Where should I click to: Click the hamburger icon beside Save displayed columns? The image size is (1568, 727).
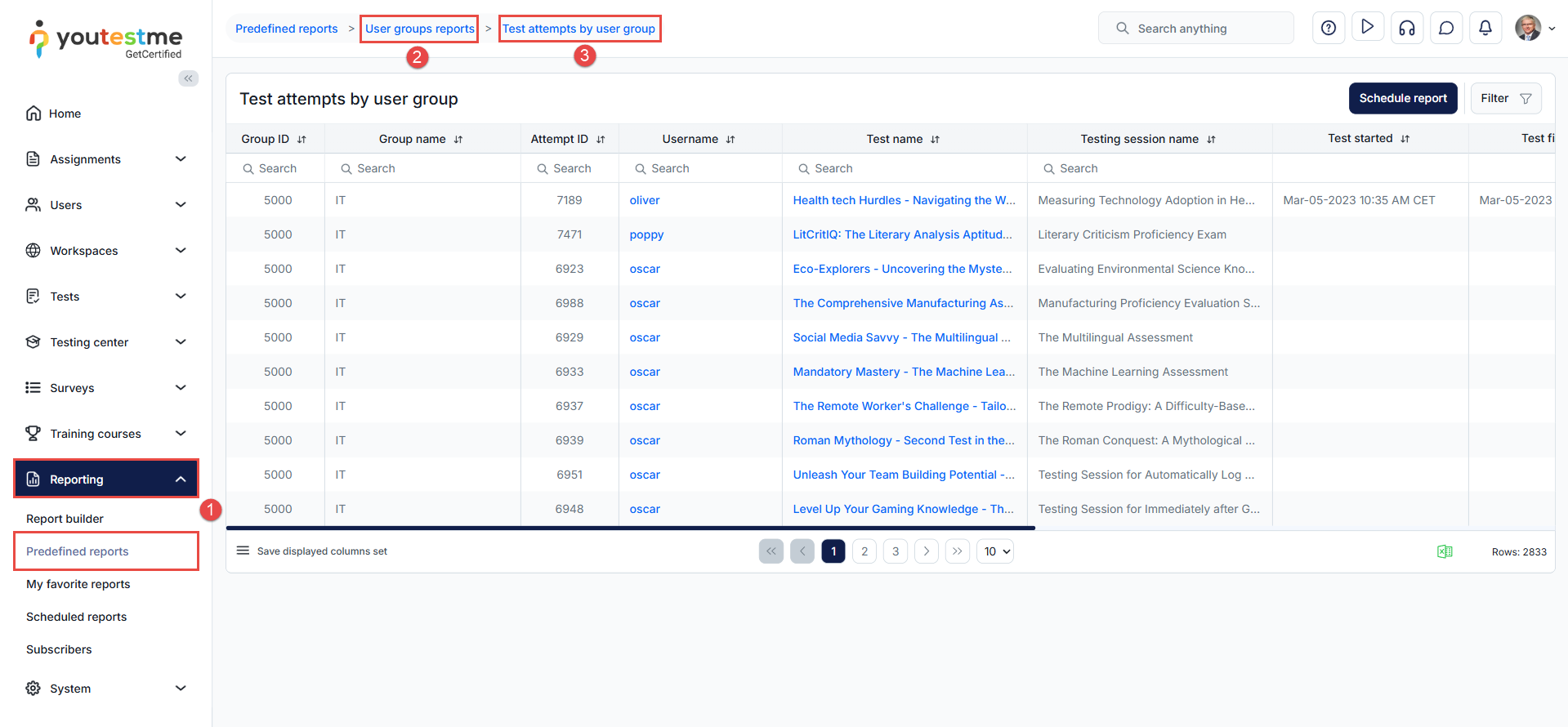[x=243, y=551]
